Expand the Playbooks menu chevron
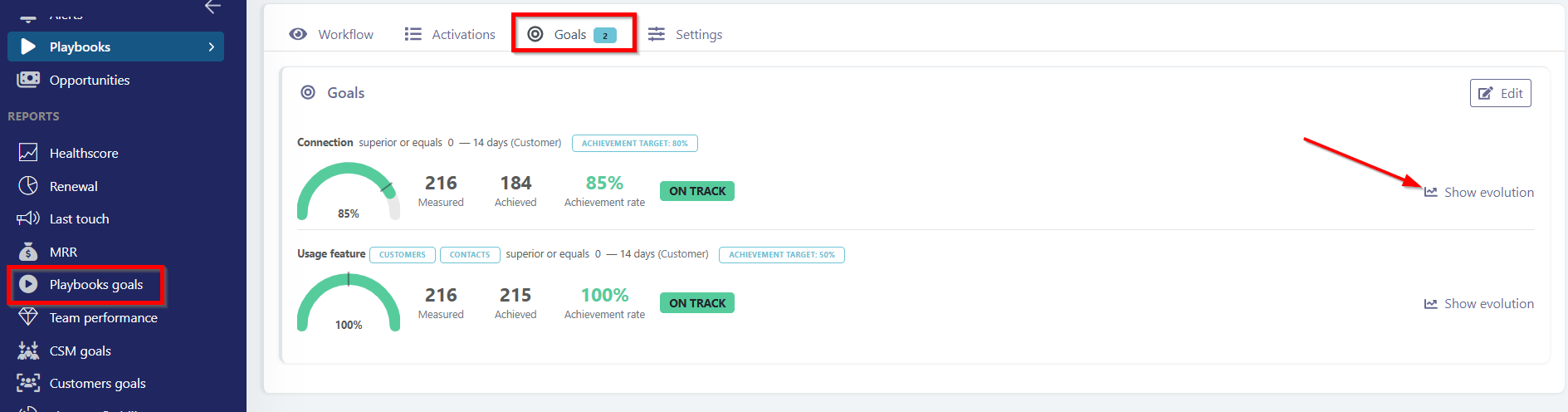 coord(211,47)
